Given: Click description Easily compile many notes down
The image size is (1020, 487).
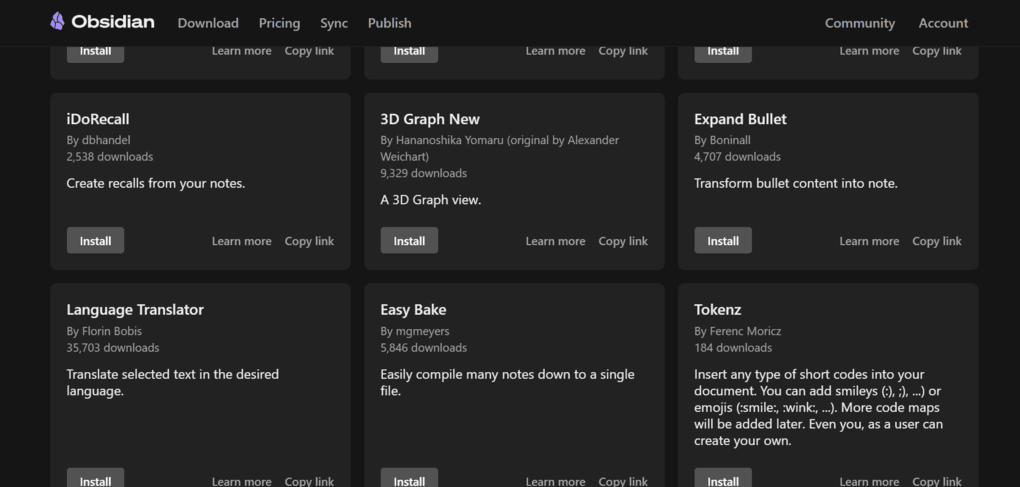Looking at the screenshot, I should 507,383.
